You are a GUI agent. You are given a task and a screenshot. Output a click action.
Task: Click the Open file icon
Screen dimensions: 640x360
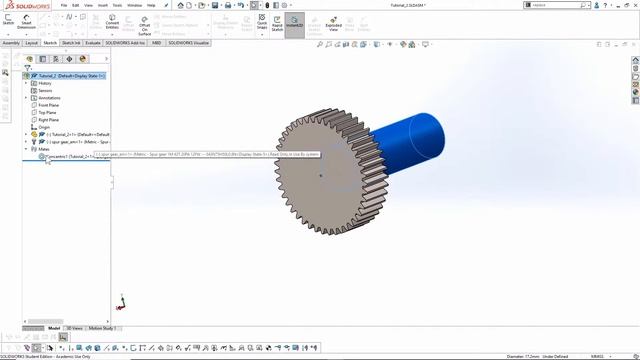[201, 5]
